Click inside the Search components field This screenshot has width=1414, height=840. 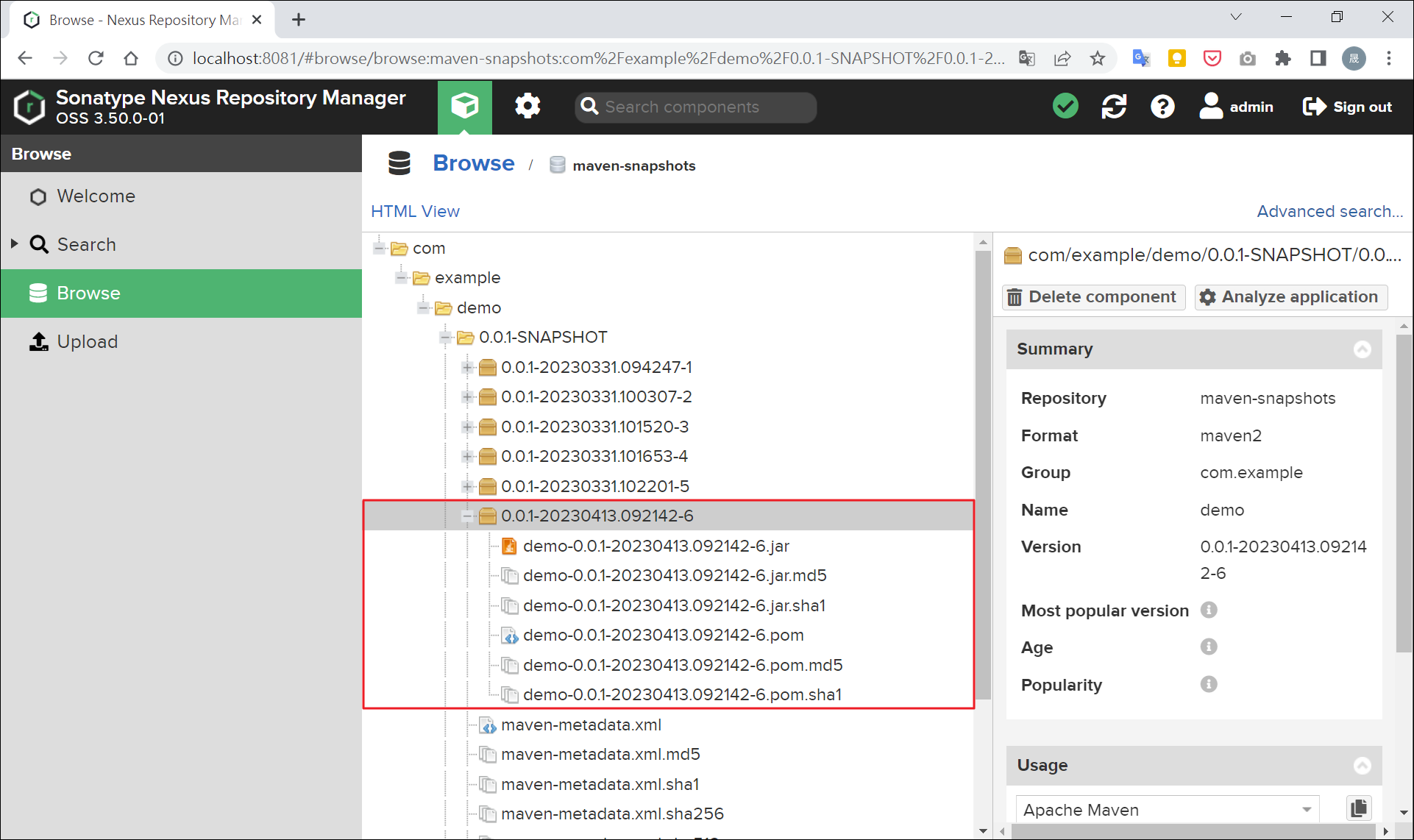[x=694, y=107]
